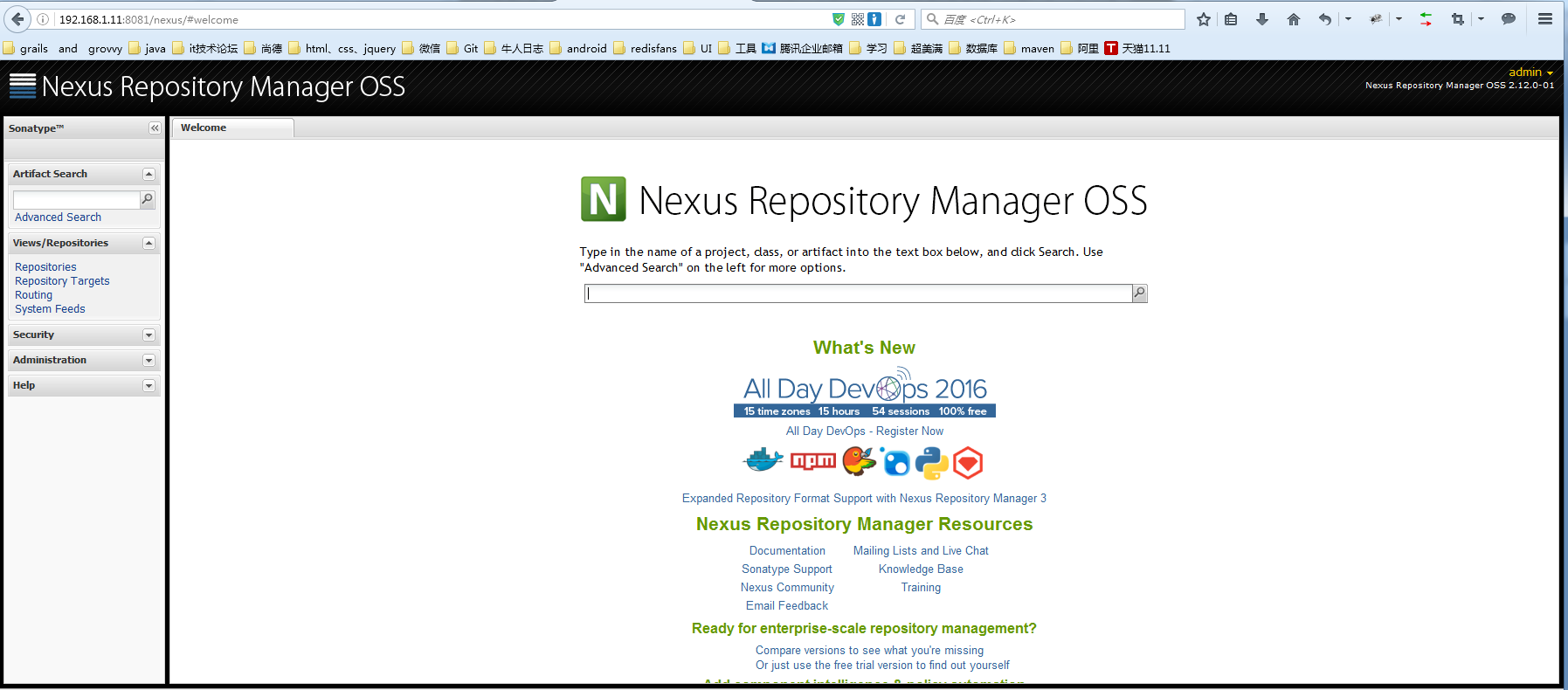
Task: Open the java bookmark folder
Action: click(x=147, y=48)
